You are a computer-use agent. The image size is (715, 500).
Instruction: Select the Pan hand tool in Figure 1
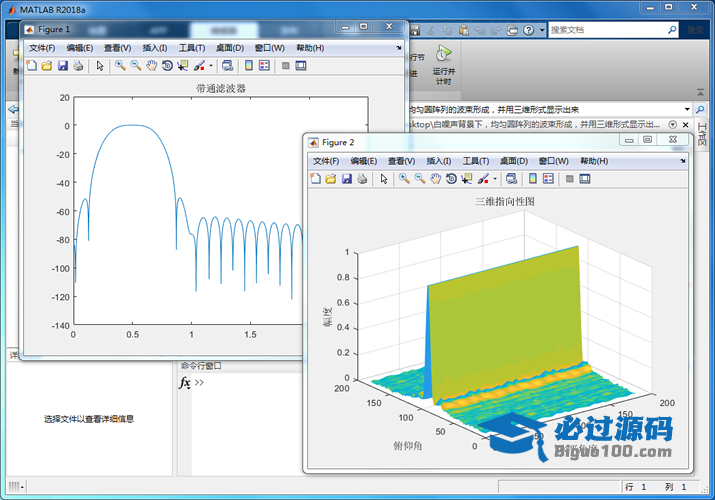pyautogui.click(x=151, y=66)
